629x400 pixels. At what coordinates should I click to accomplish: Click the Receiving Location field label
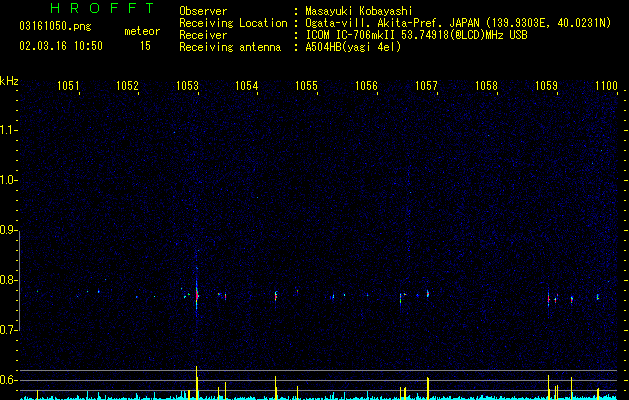233,23
